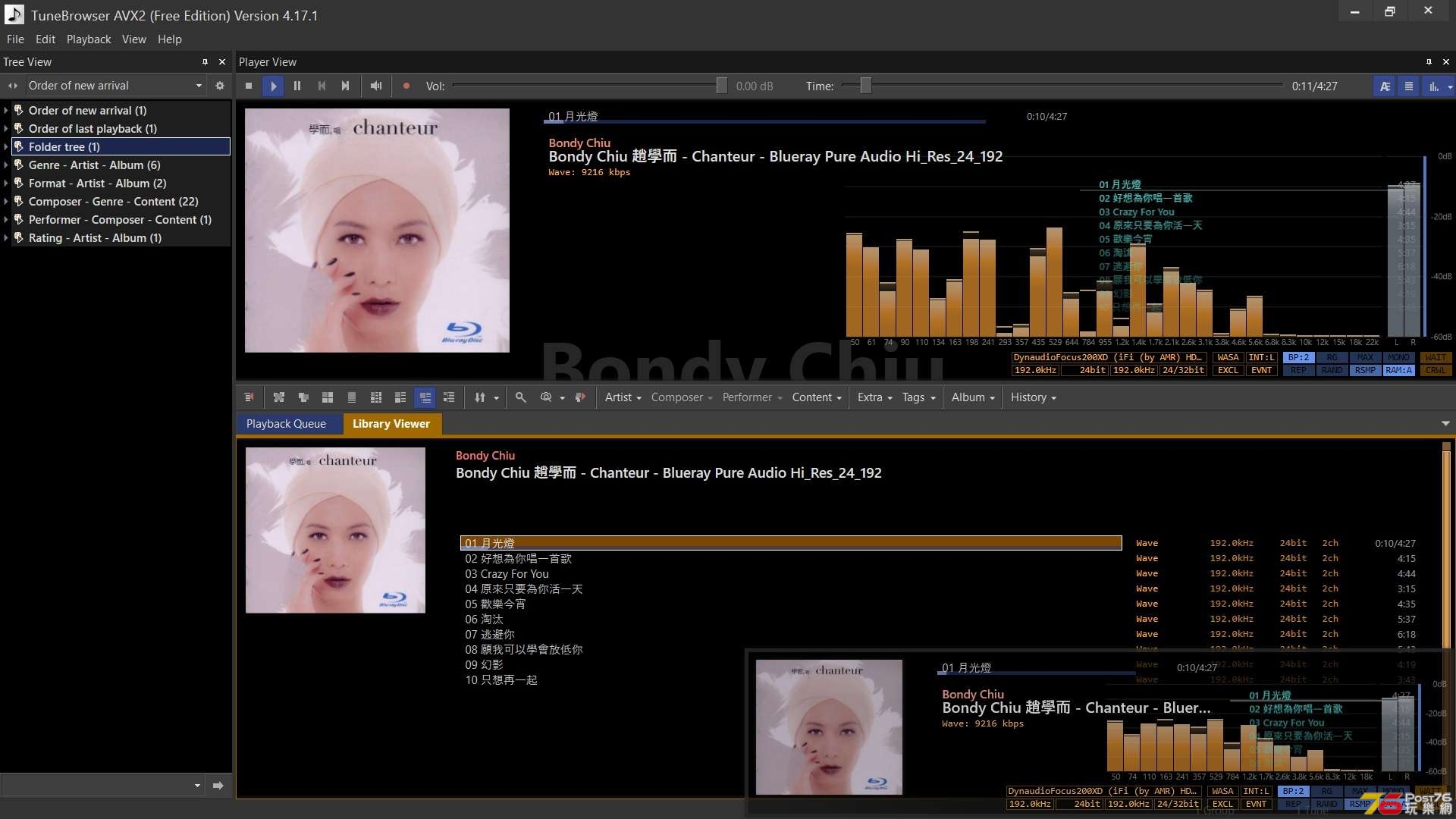Toggle the RAND random indicator
Image resolution: width=1456 pixels, height=819 pixels.
click(1332, 370)
